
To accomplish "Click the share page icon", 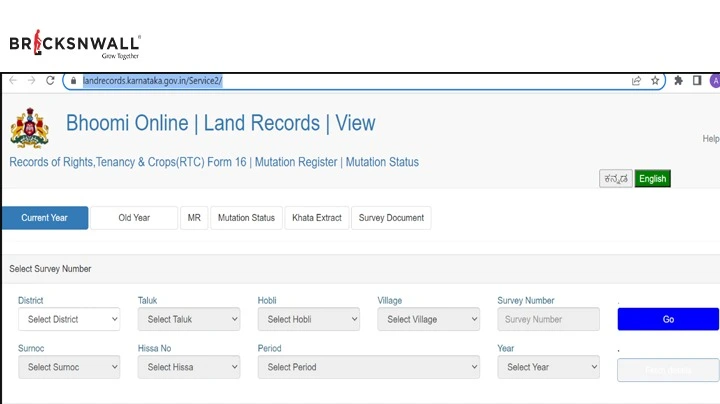I will click(636, 81).
